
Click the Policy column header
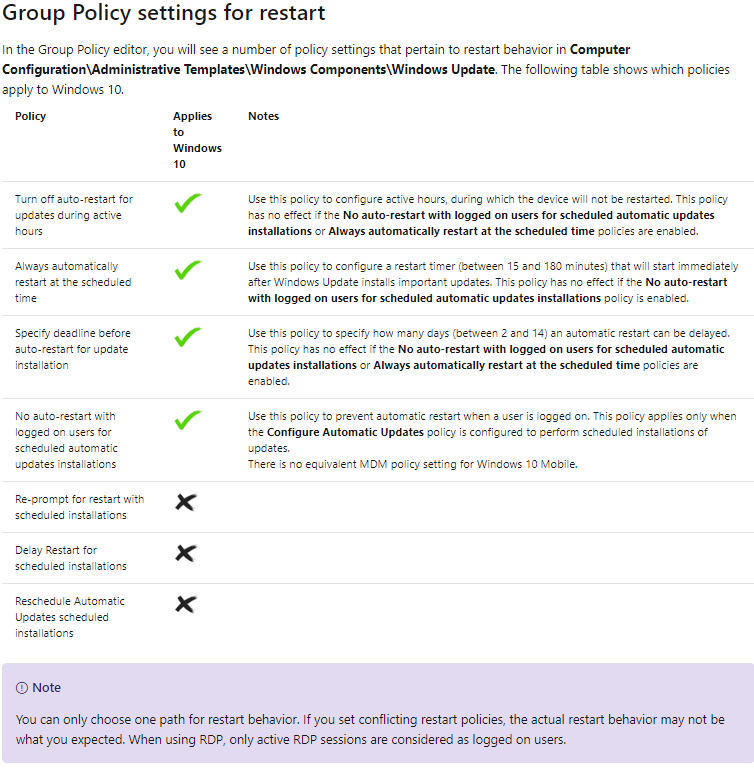[31, 116]
